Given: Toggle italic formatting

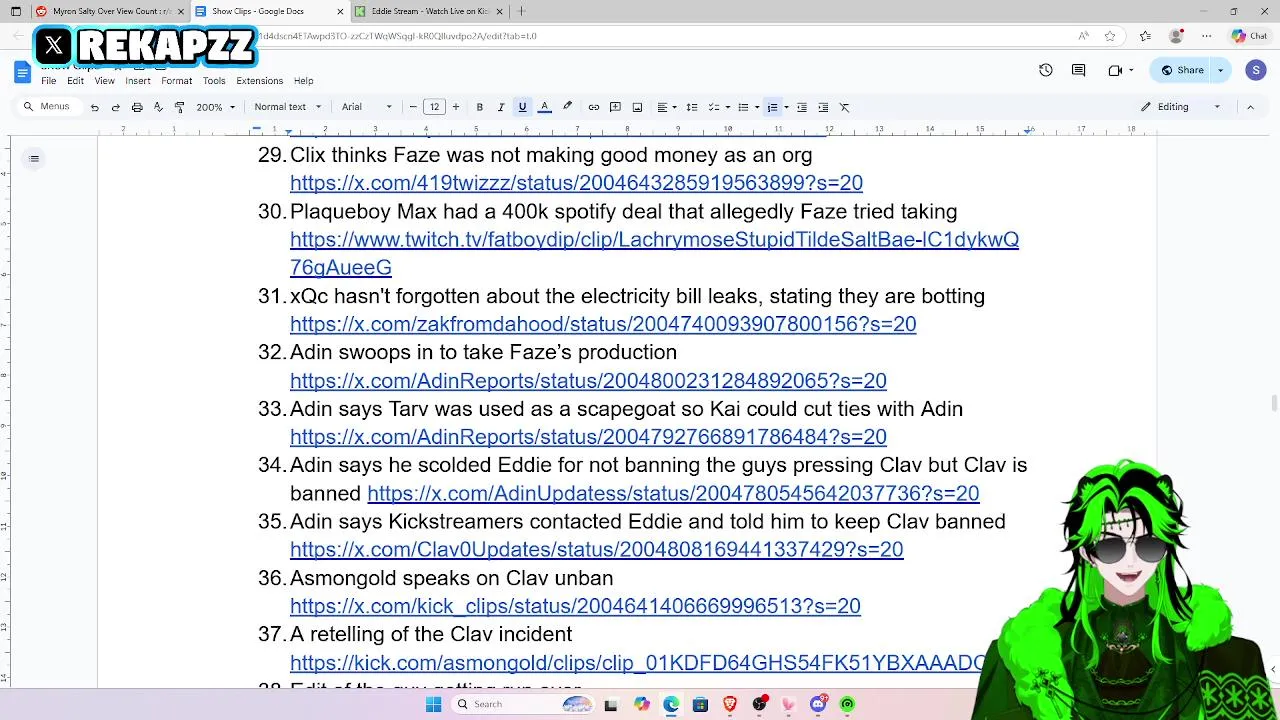Looking at the screenshot, I should [x=501, y=107].
